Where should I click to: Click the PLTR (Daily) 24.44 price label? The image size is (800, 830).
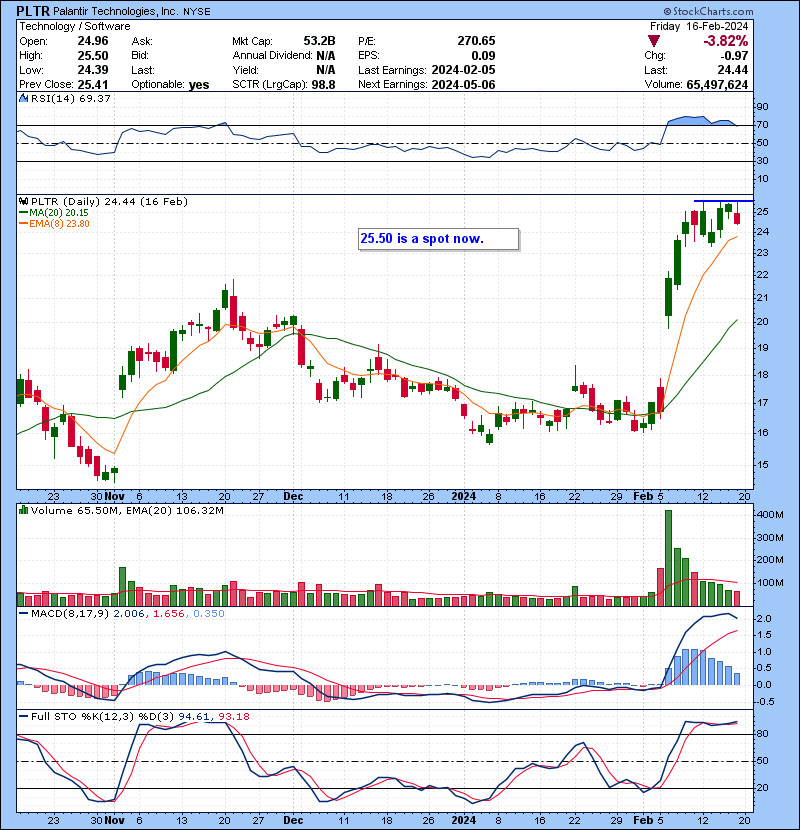(109, 201)
